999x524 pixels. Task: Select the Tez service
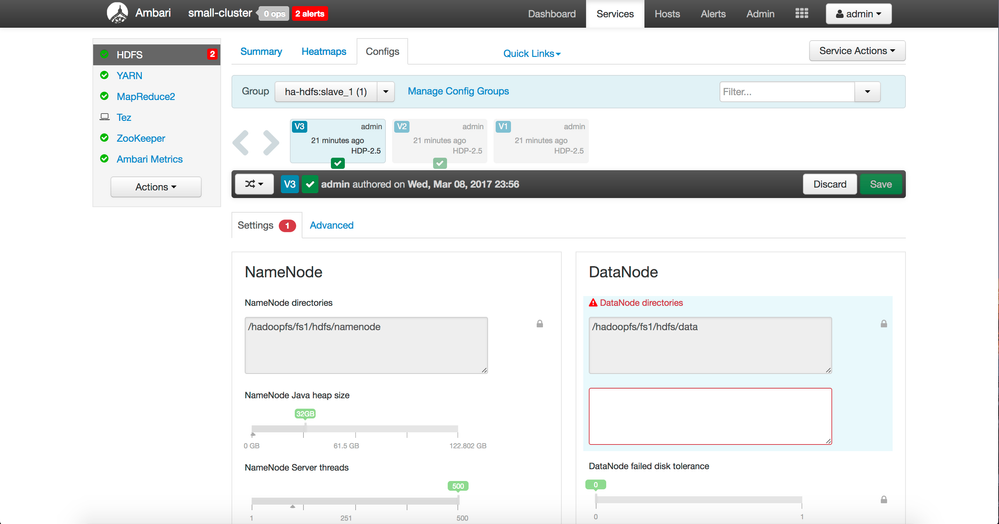(124, 117)
